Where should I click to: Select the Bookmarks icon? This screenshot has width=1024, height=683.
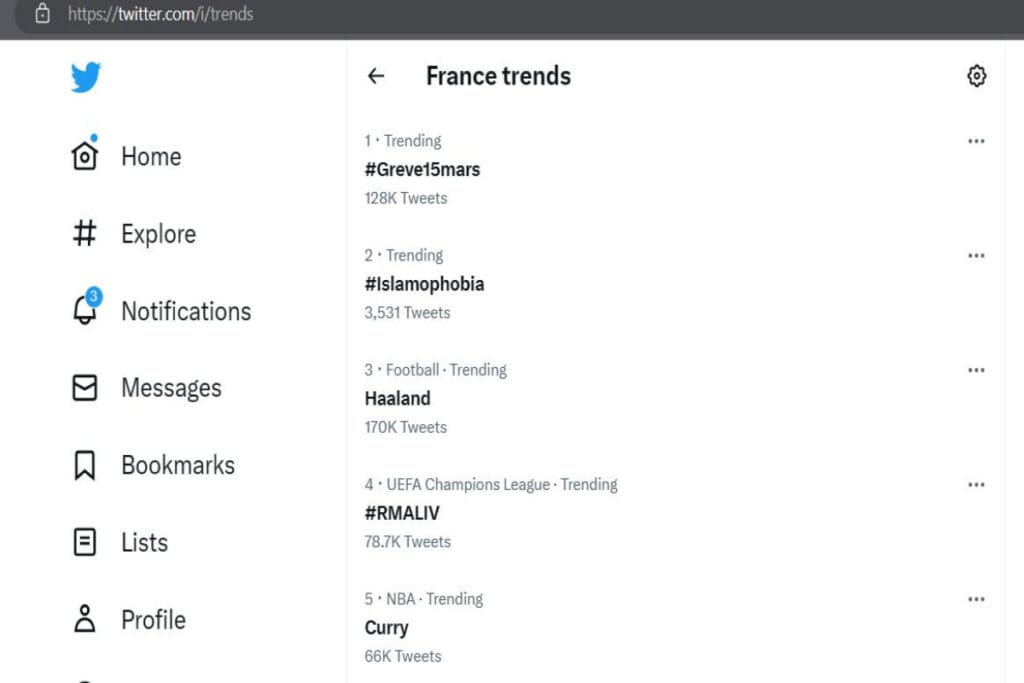(85, 465)
